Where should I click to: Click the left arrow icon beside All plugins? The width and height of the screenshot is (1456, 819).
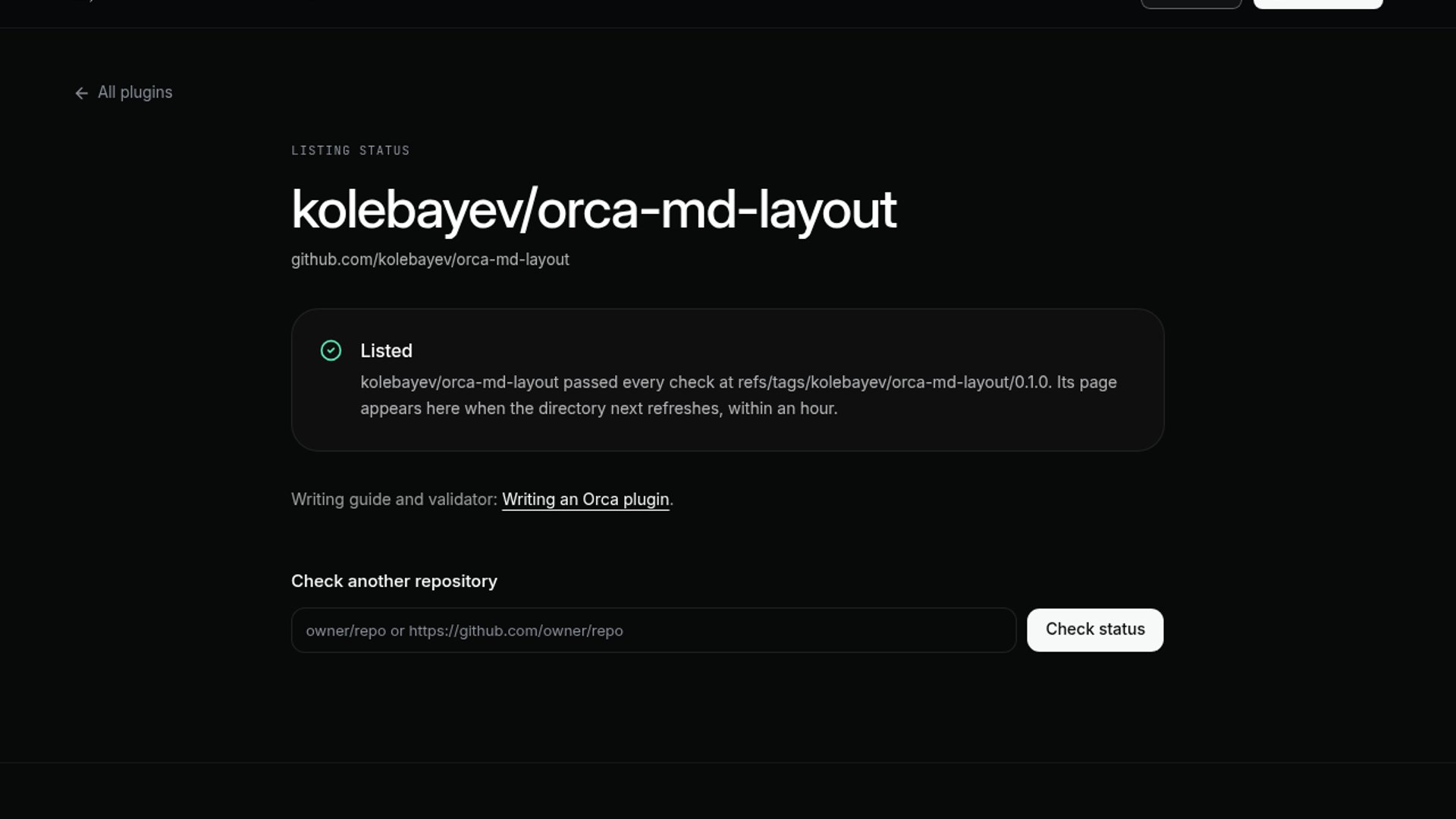point(82,93)
